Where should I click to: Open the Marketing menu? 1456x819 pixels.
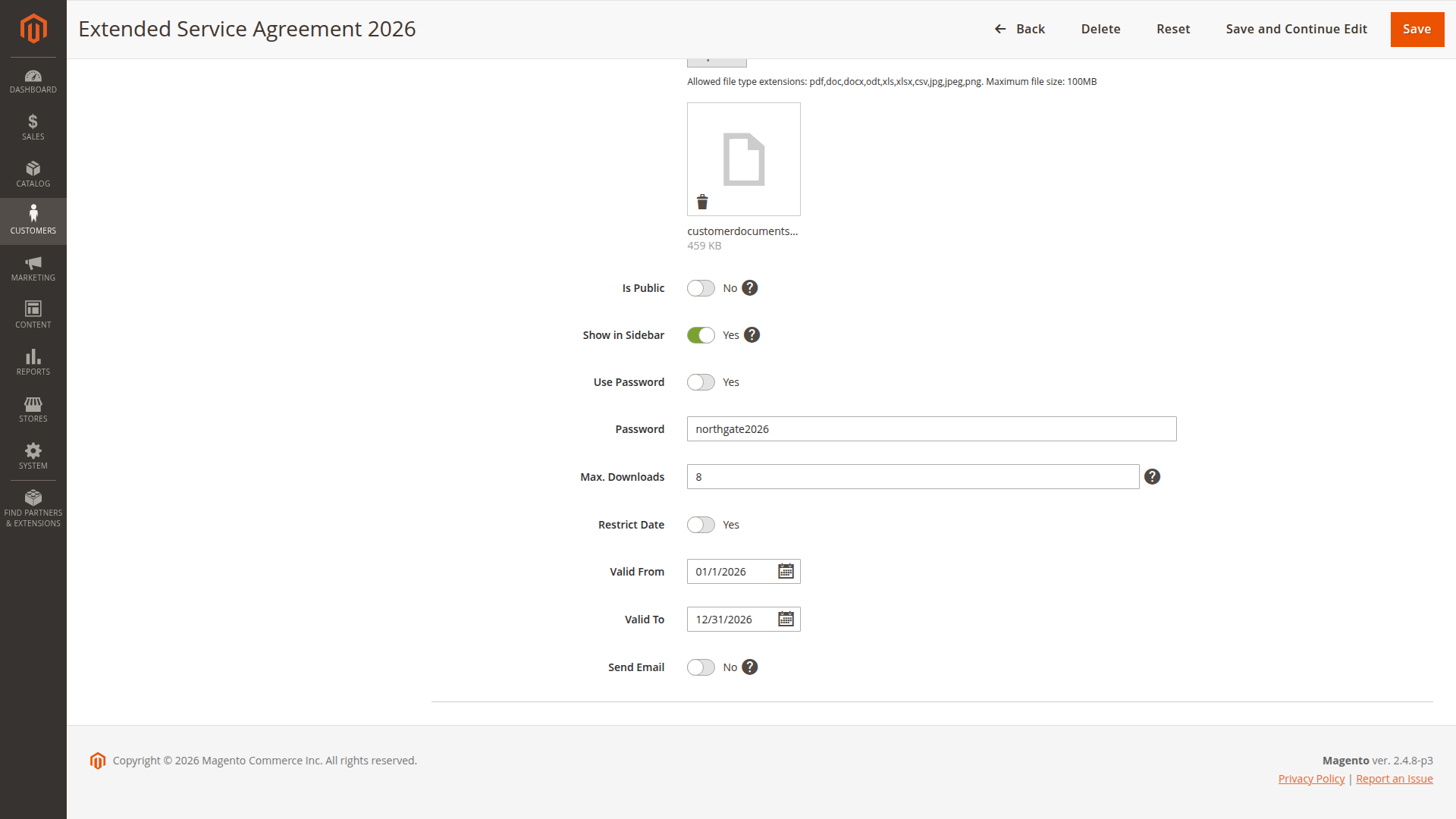click(33, 268)
